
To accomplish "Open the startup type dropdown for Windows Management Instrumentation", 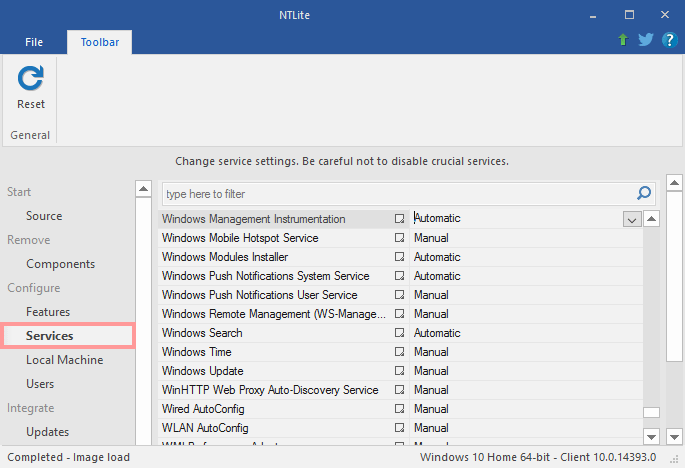I will (632, 219).
